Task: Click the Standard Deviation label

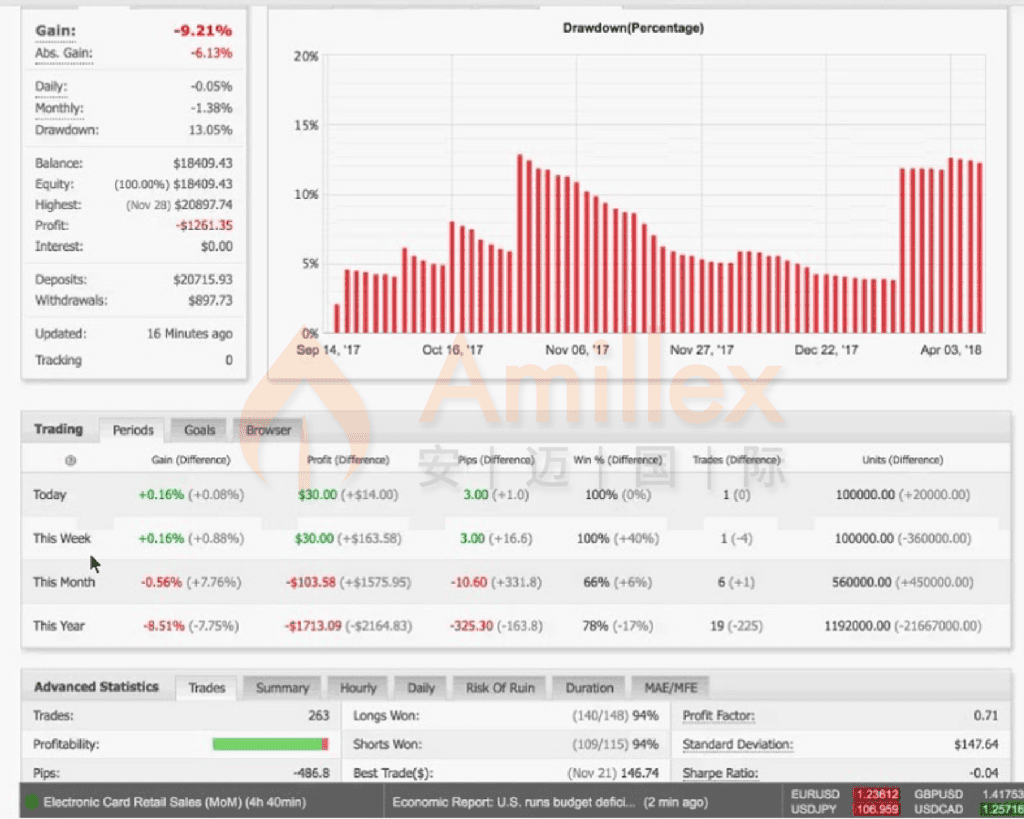Action: click(737, 745)
